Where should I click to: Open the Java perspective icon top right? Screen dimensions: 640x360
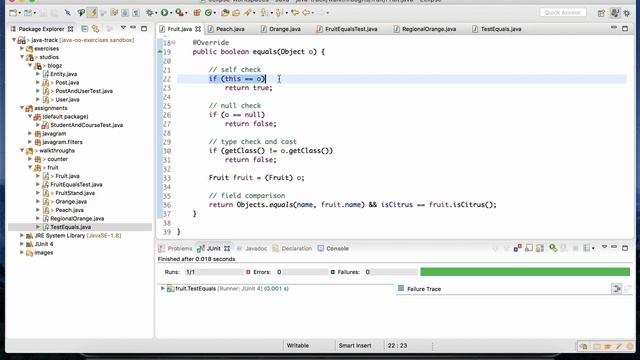tap(615, 13)
